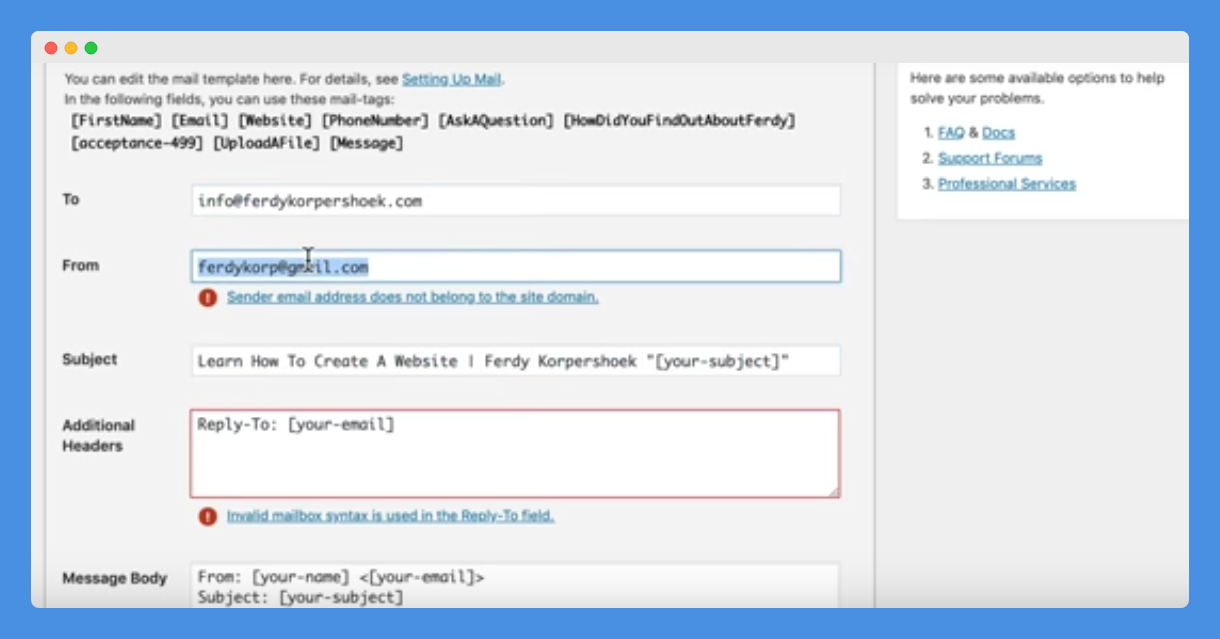
Task: Click the [AskAQuestion] mail-tag
Action: [496, 121]
